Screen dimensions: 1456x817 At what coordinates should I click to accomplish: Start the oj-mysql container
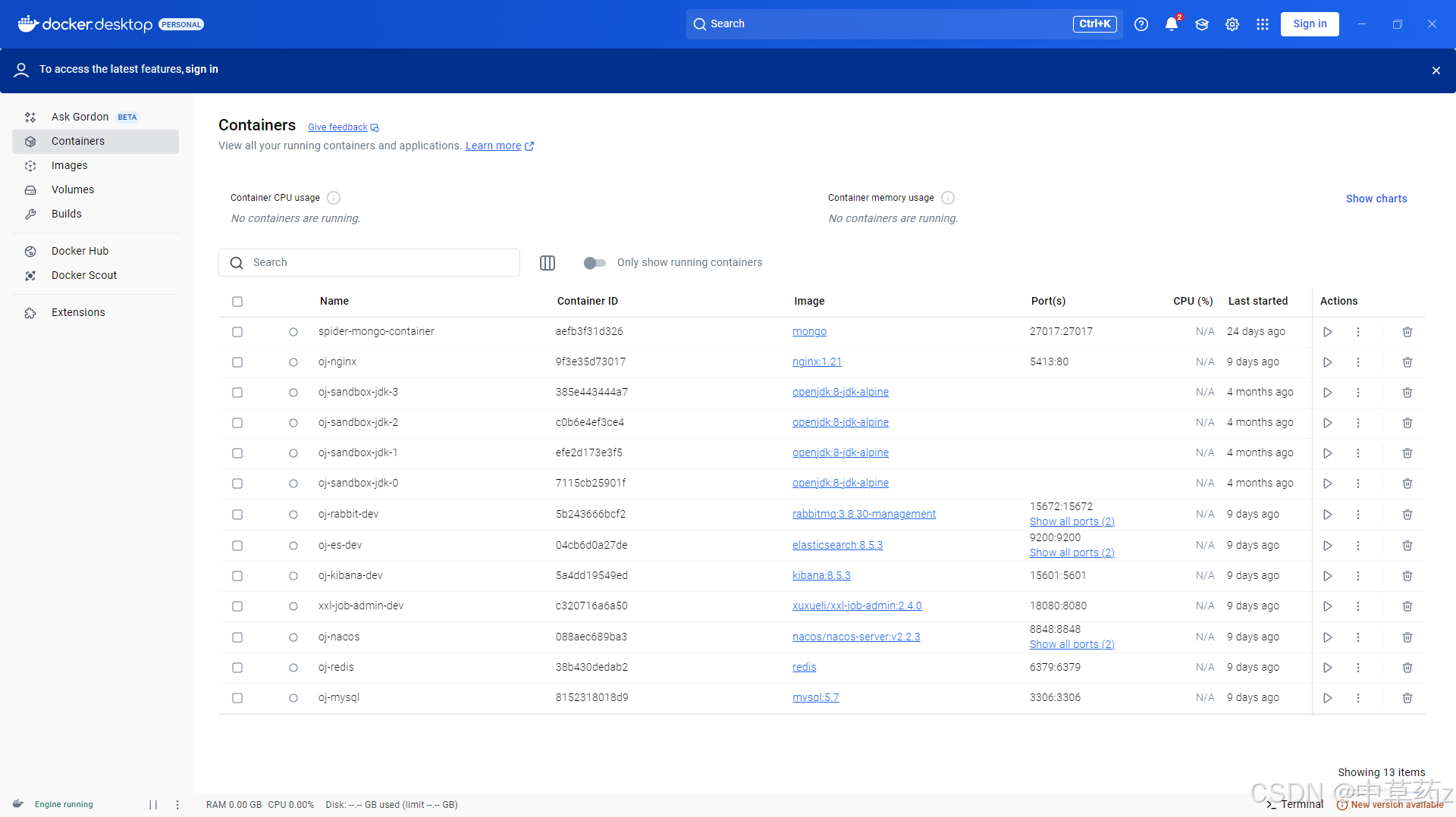[1328, 698]
